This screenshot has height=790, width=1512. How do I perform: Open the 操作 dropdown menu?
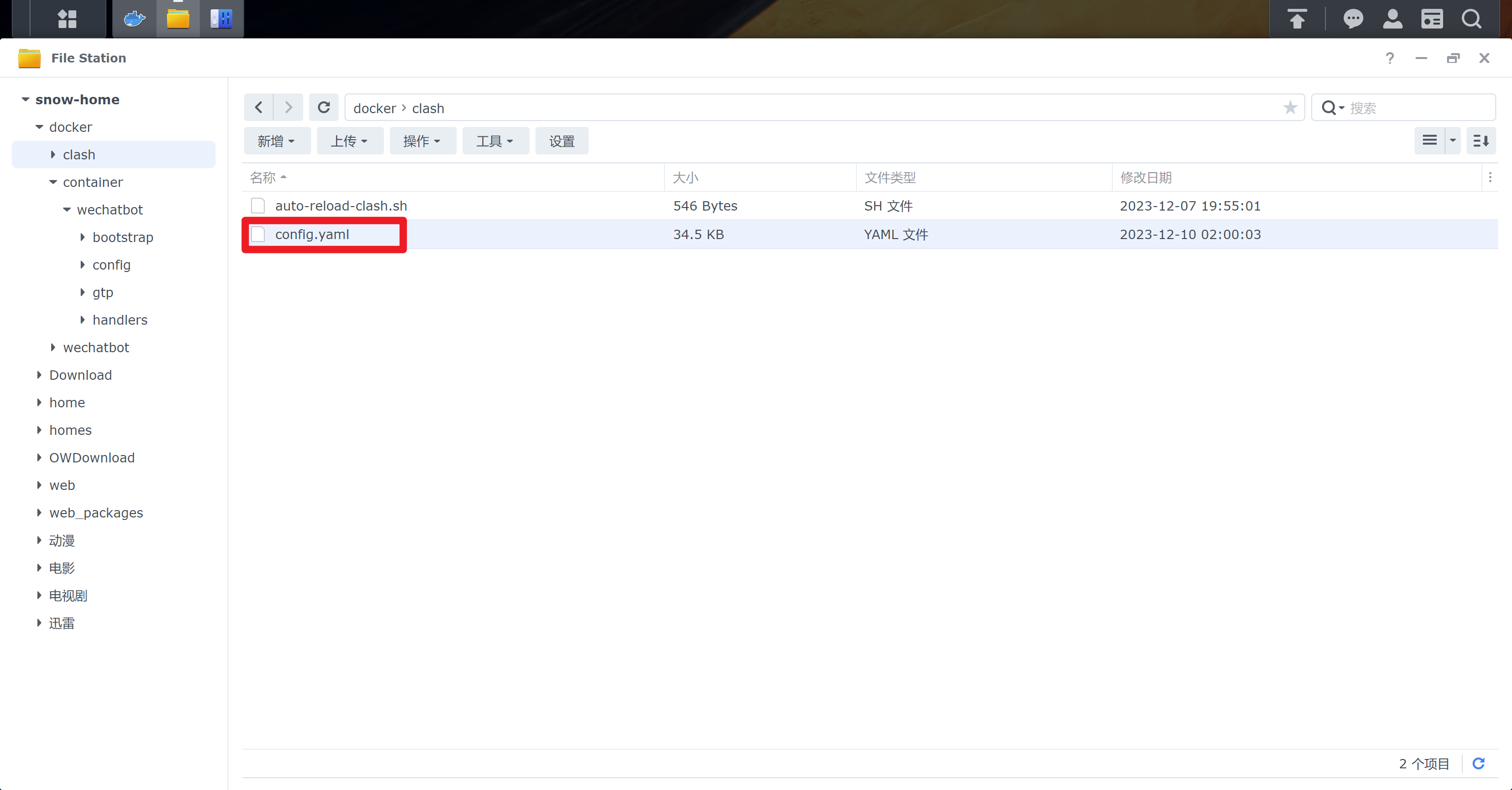click(423, 141)
